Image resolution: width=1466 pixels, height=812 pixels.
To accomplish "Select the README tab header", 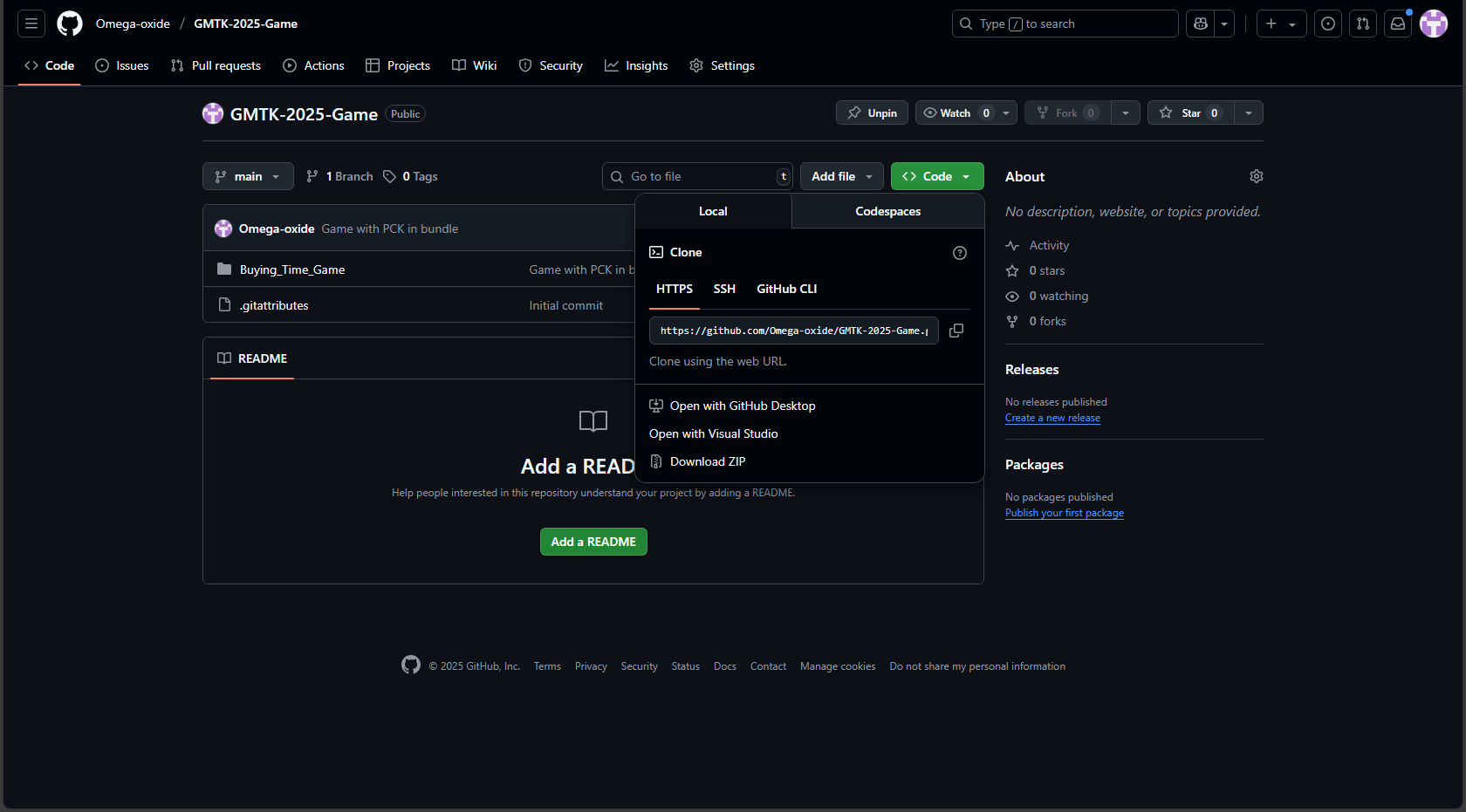I will coord(252,358).
